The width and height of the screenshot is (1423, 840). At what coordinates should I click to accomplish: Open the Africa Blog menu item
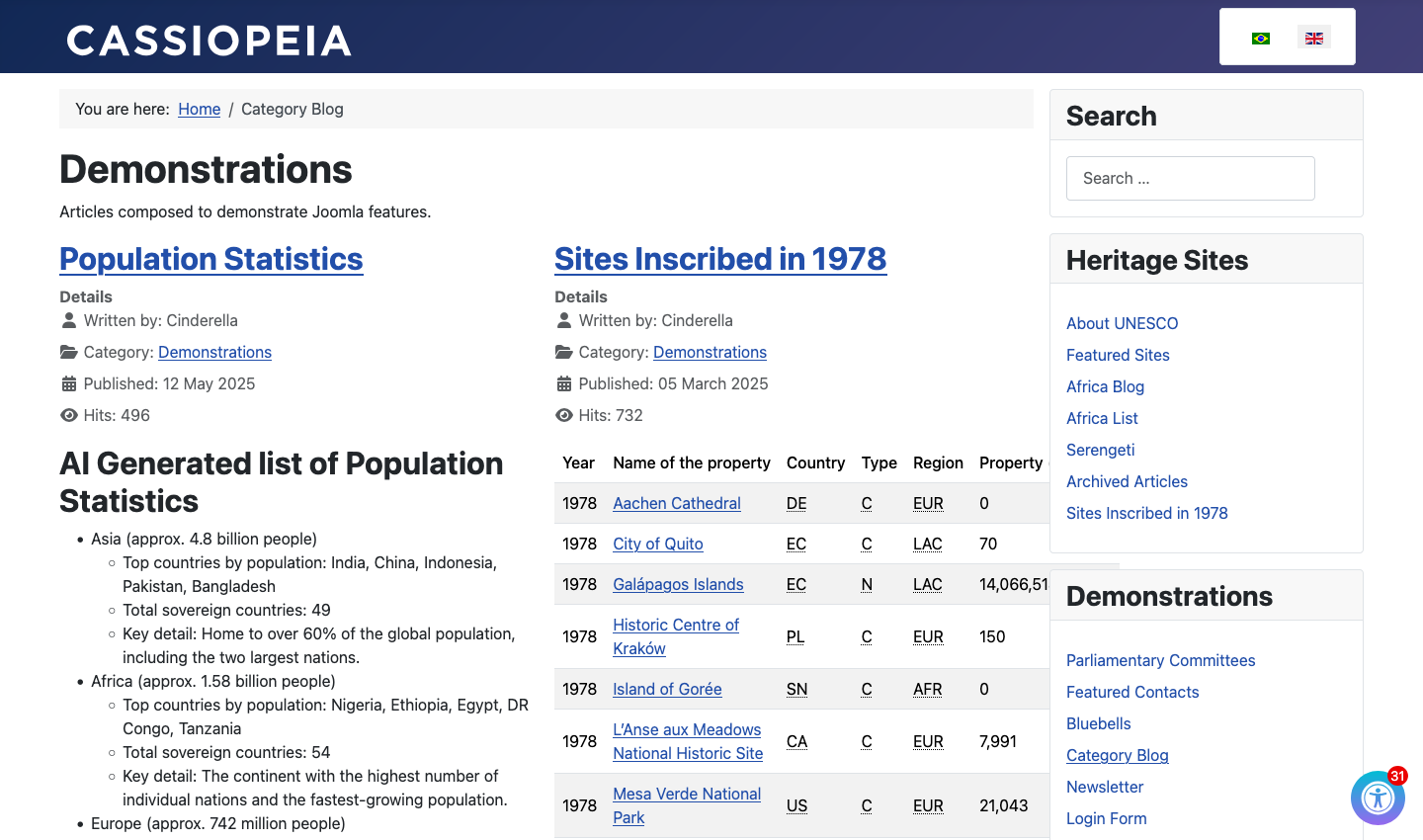[1105, 386]
